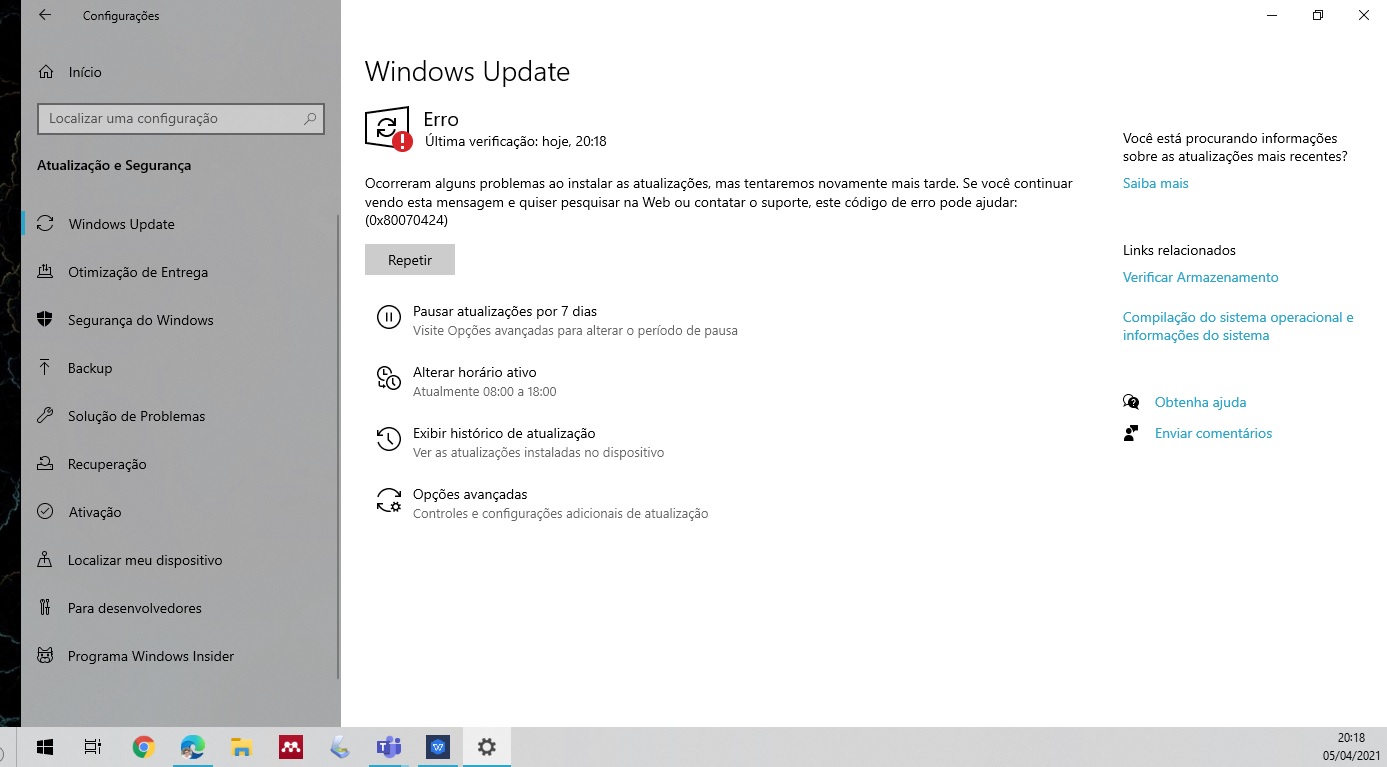Open Microsoft Teams from the taskbar

click(x=388, y=747)
